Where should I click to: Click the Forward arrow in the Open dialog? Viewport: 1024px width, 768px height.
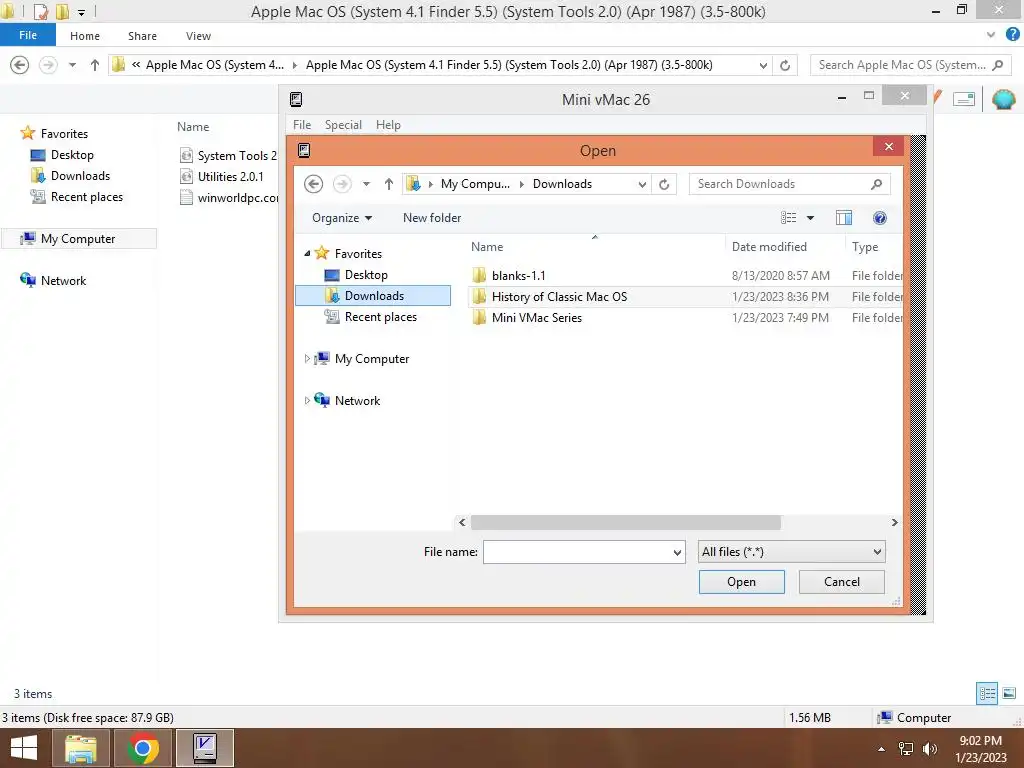(342, 184)
